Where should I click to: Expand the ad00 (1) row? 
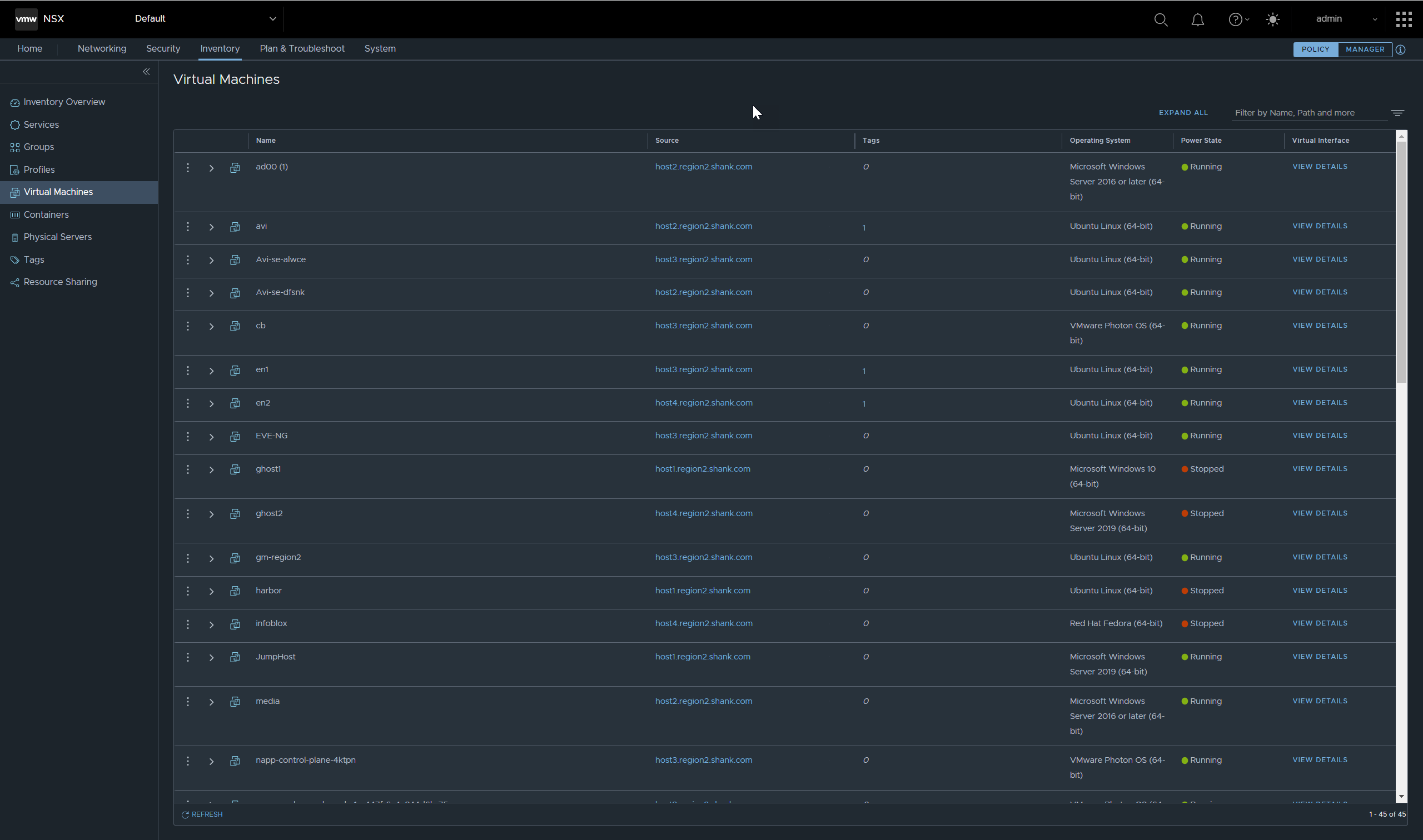pos(211,168)
